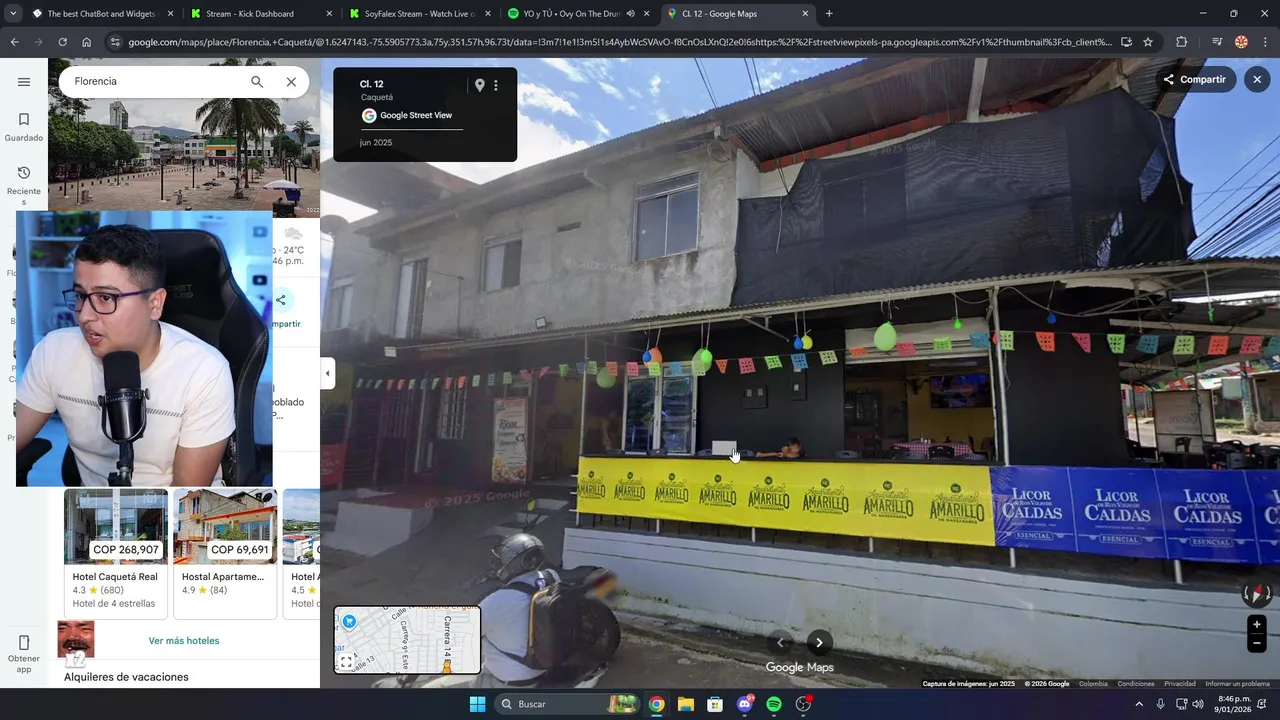Click the taskbar volume speaker icon
The image size is (1280, 720).
[x=1198, y=704]
